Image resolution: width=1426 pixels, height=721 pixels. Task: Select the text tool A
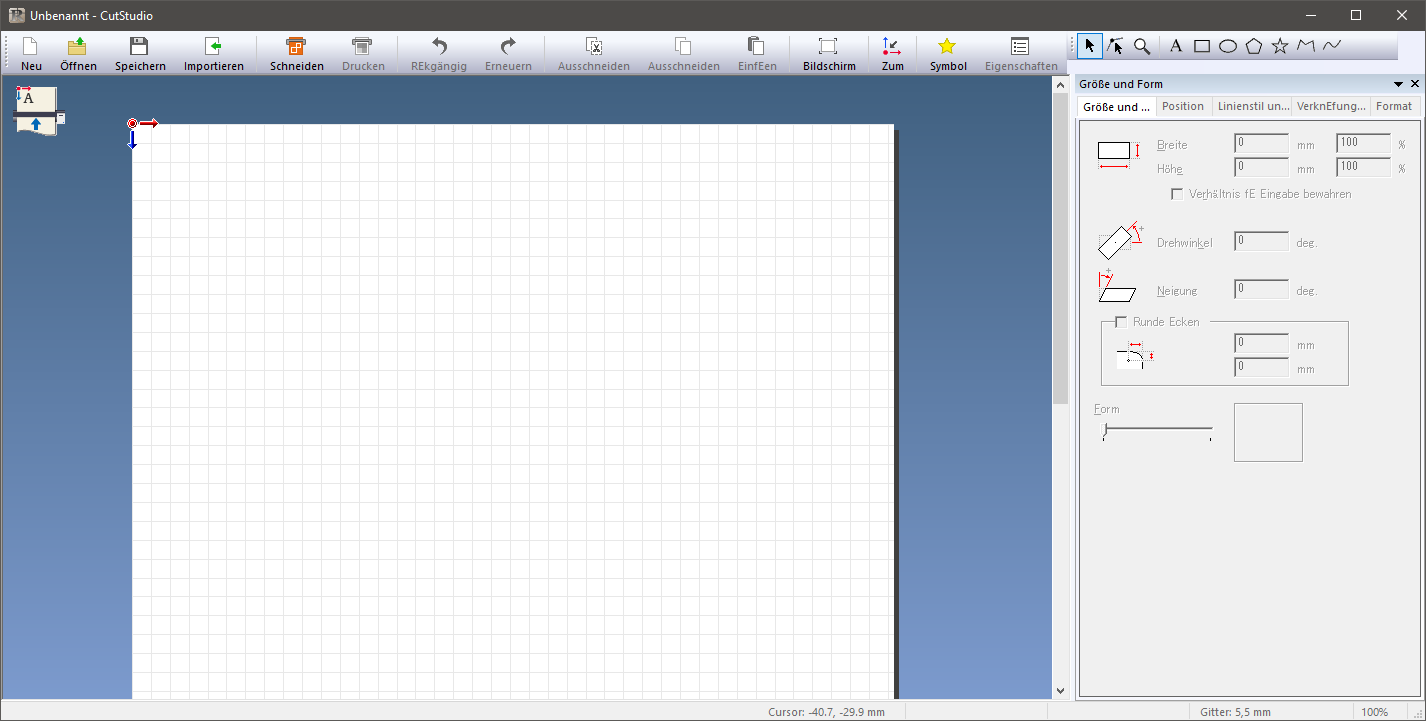click(1176, 46)
